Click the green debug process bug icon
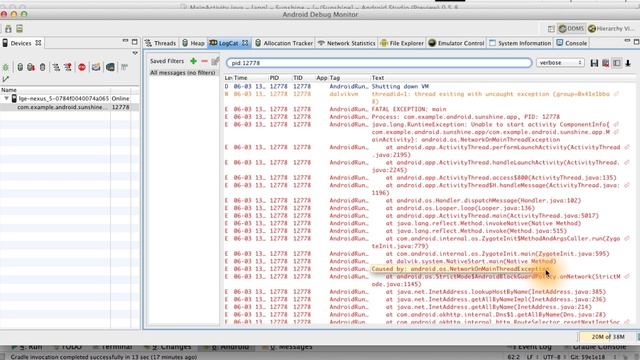640x360 pixels. (x=6, y=67)
